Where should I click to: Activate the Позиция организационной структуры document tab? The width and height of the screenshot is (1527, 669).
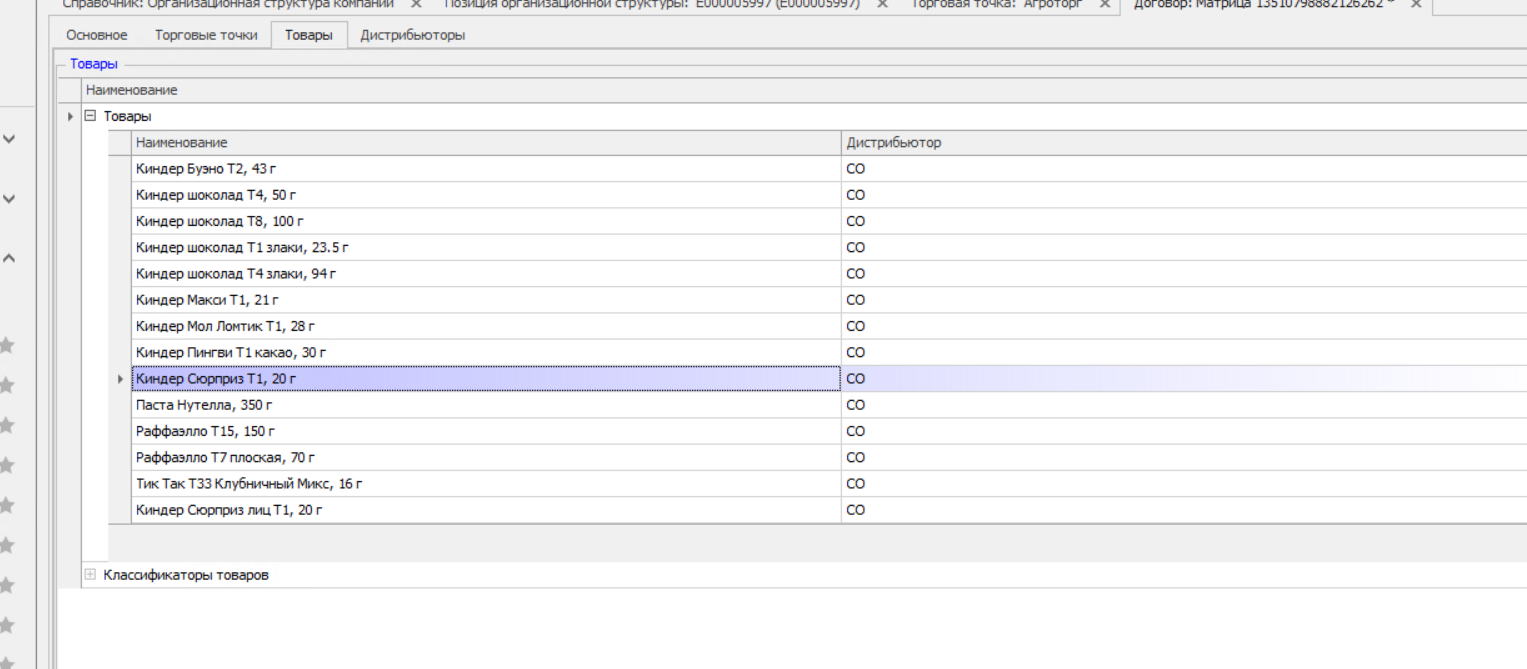pyautogui.click(x=652, y=4)
